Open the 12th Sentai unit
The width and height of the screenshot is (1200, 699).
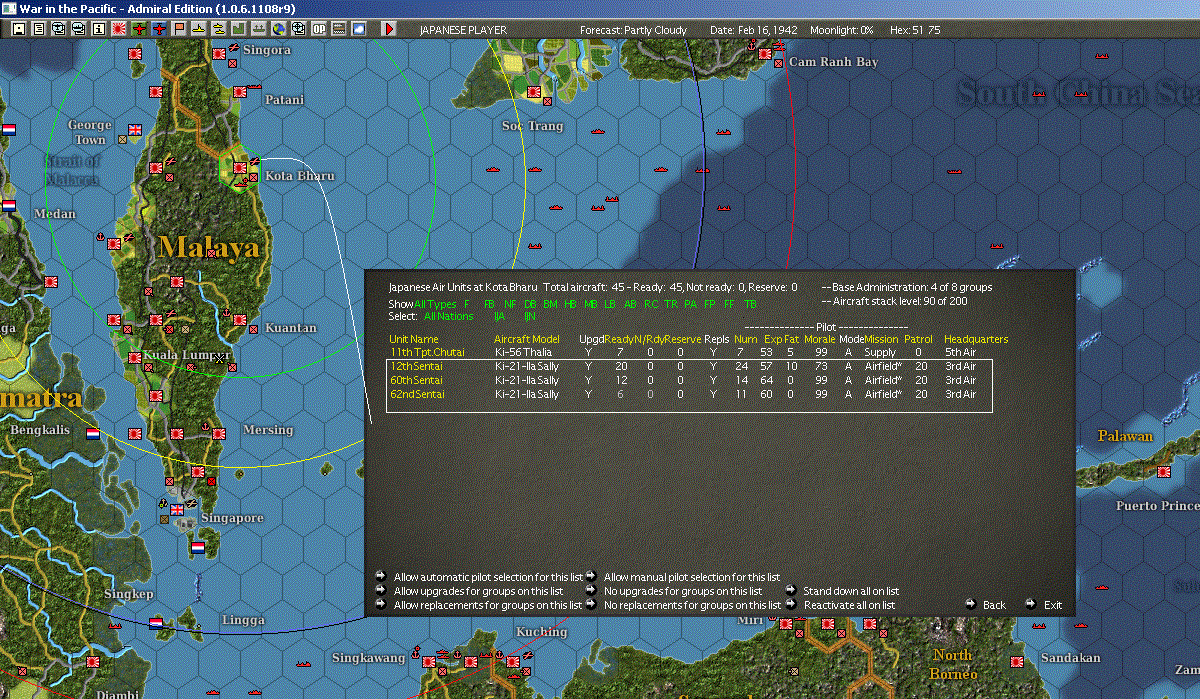tap(418, 367)
